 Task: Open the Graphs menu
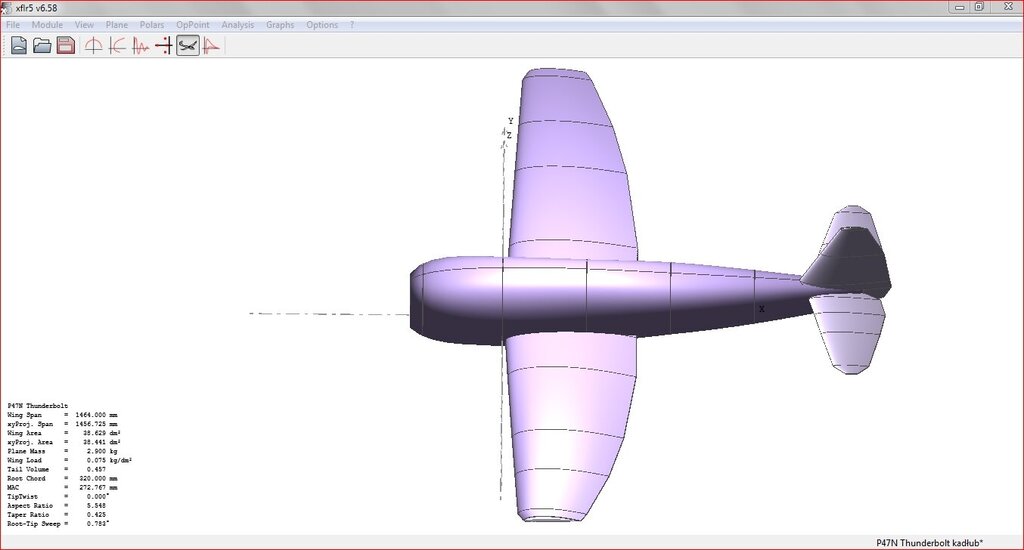[x=280, y=24]
